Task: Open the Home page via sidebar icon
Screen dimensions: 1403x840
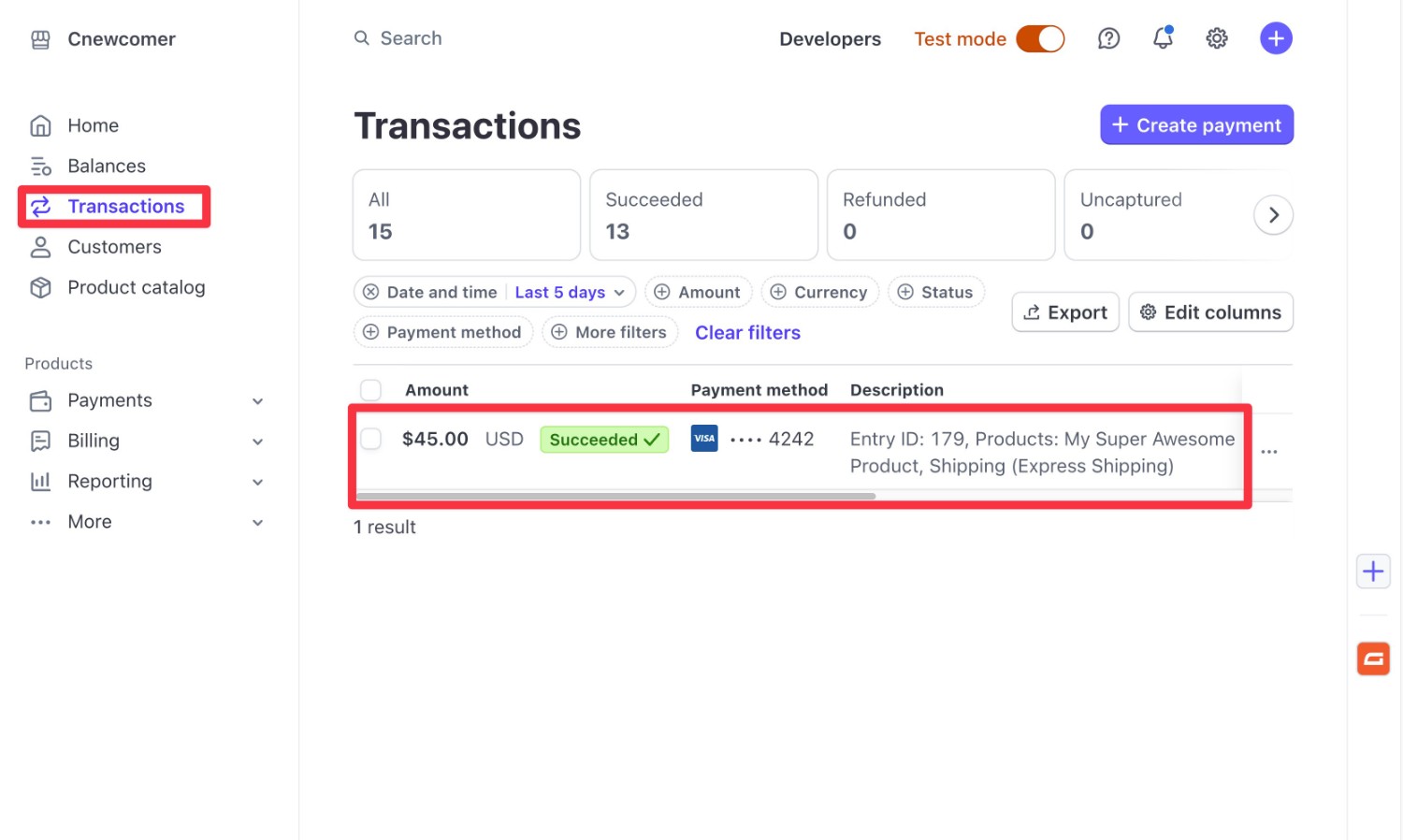Action: point(41,124)
